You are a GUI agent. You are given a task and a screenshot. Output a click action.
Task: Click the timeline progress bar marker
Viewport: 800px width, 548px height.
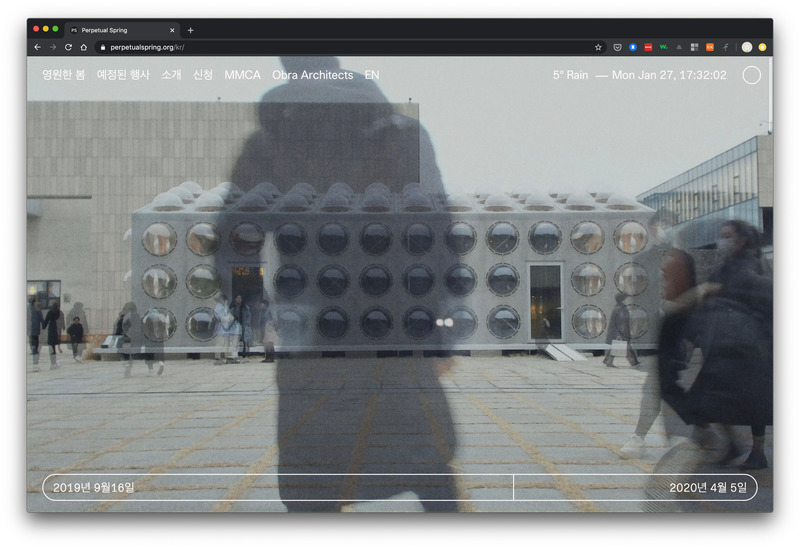[513, 487]
